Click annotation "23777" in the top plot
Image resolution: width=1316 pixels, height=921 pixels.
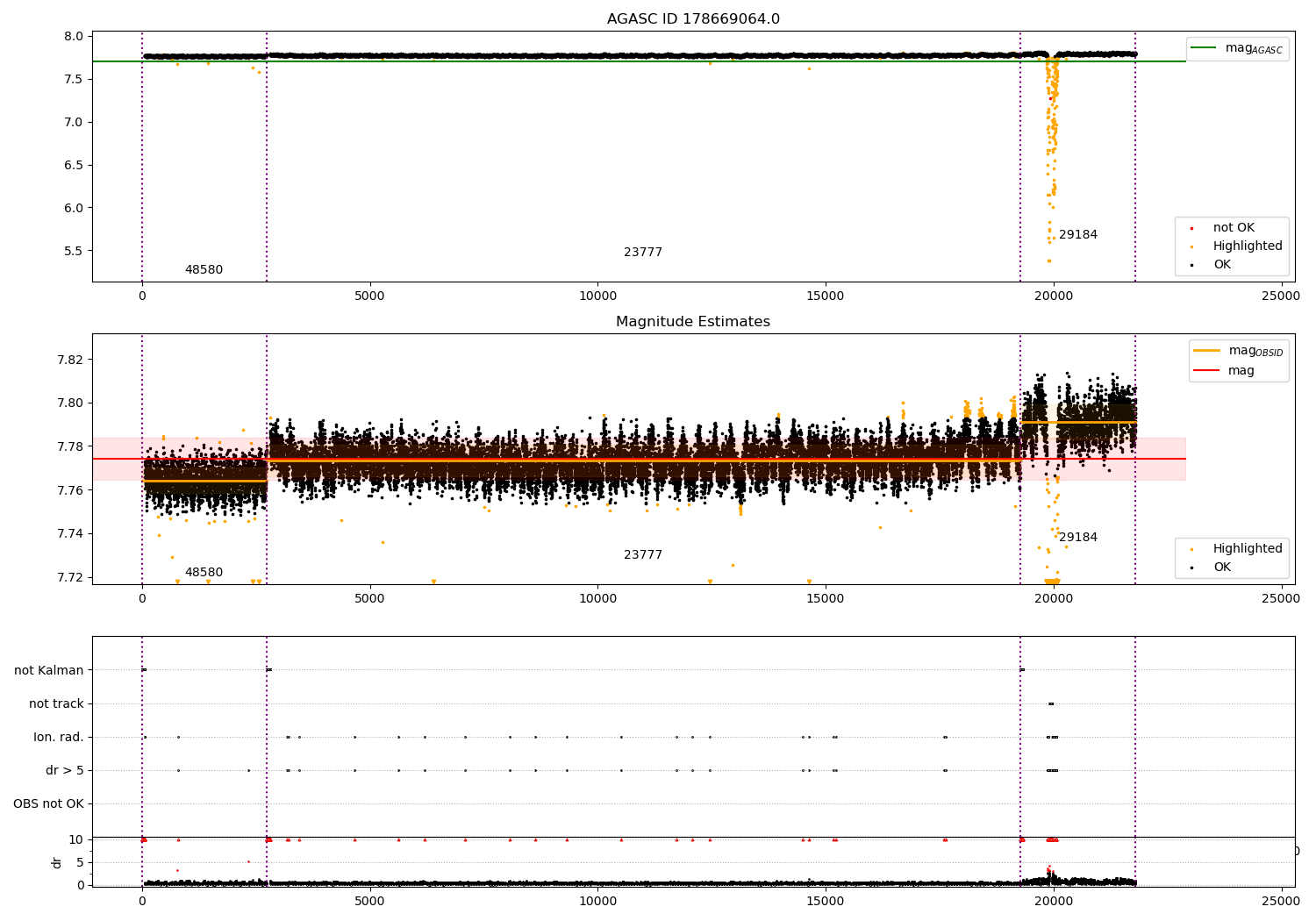(643, 253)
